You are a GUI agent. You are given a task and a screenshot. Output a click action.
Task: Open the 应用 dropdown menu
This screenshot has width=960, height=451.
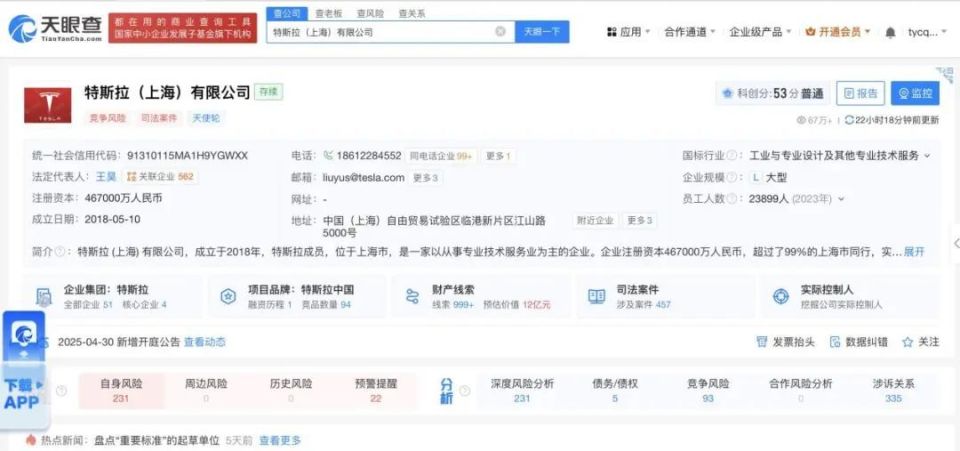[x=628, y=32]
